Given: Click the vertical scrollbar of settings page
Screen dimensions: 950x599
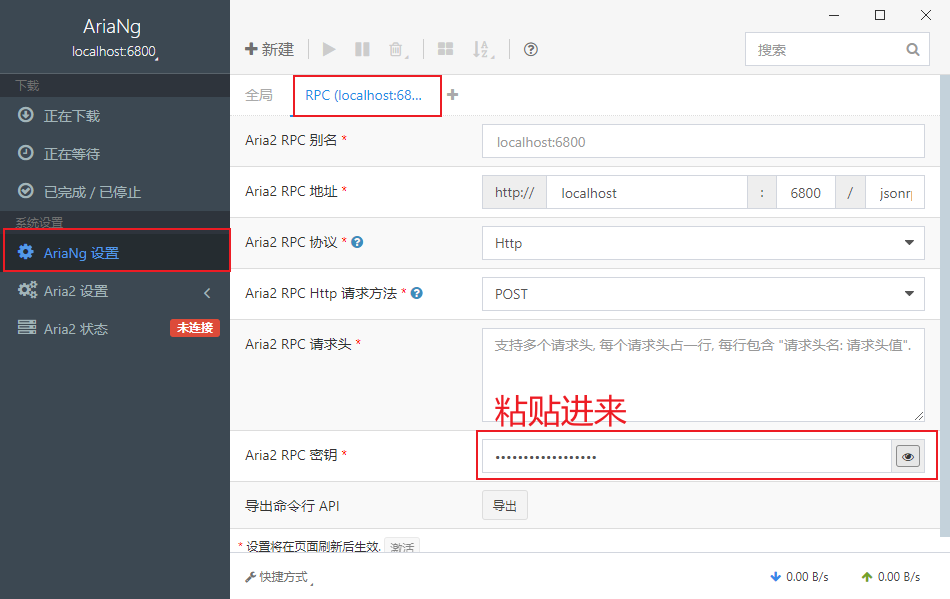Looking at the screenshot, I should pyautogui.click(x=945, y=307).
